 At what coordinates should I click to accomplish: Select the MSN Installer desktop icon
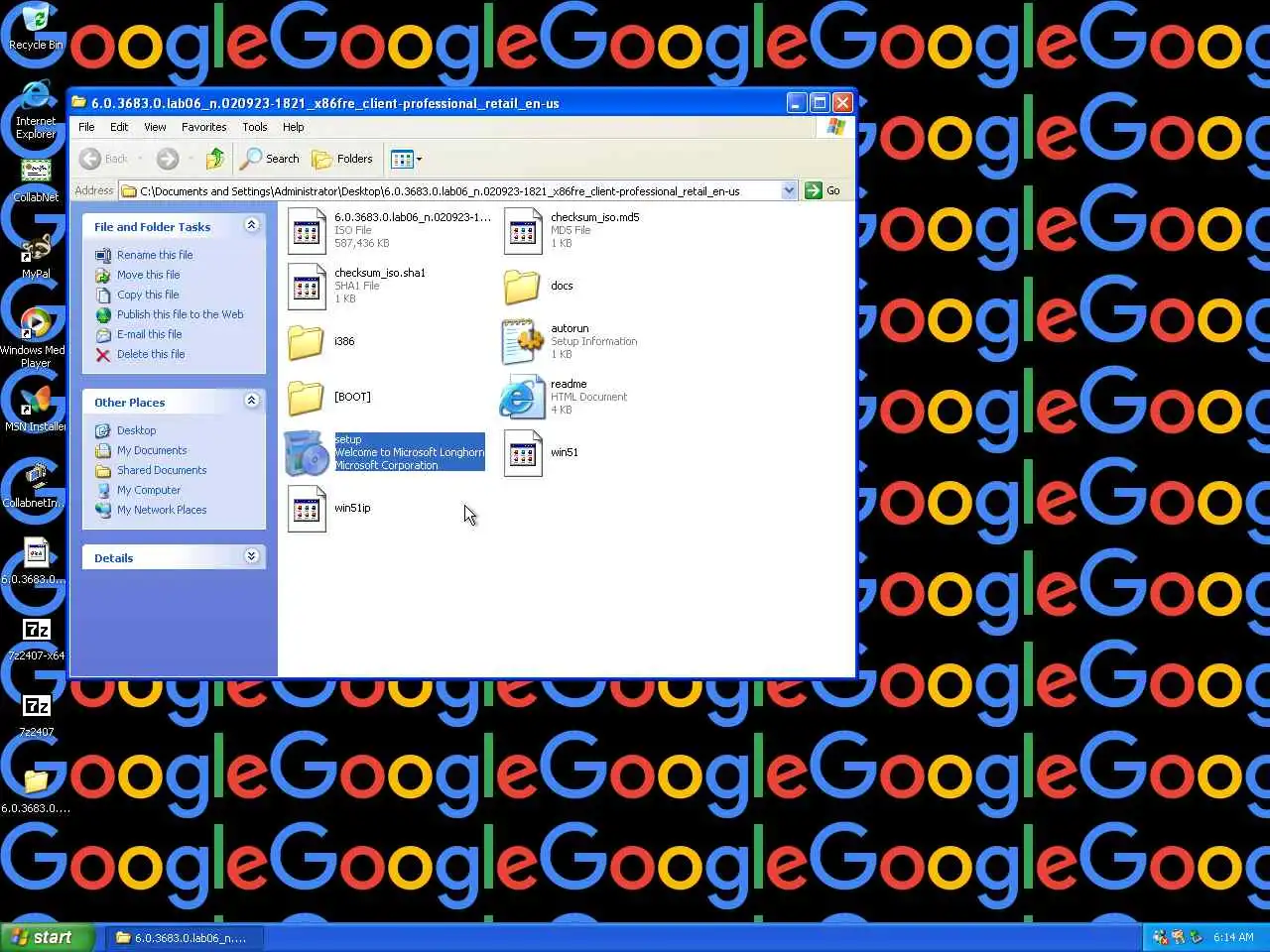point(36,402)
